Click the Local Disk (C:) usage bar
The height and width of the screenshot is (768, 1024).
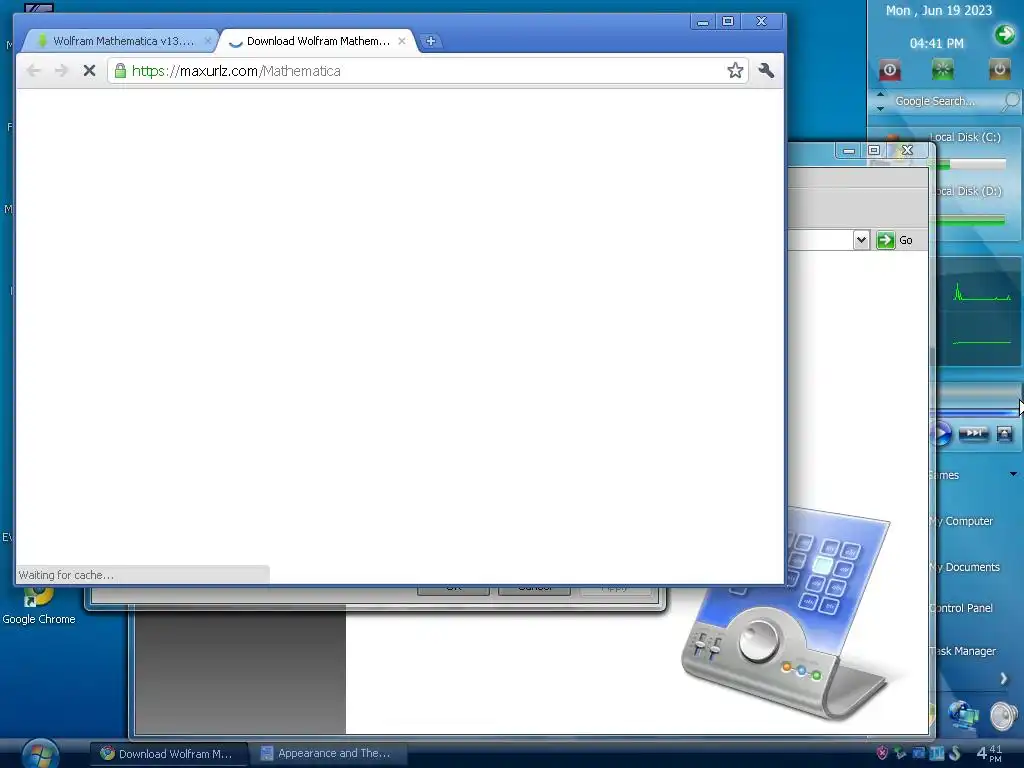pyautogui.click(x=971, y=165)
